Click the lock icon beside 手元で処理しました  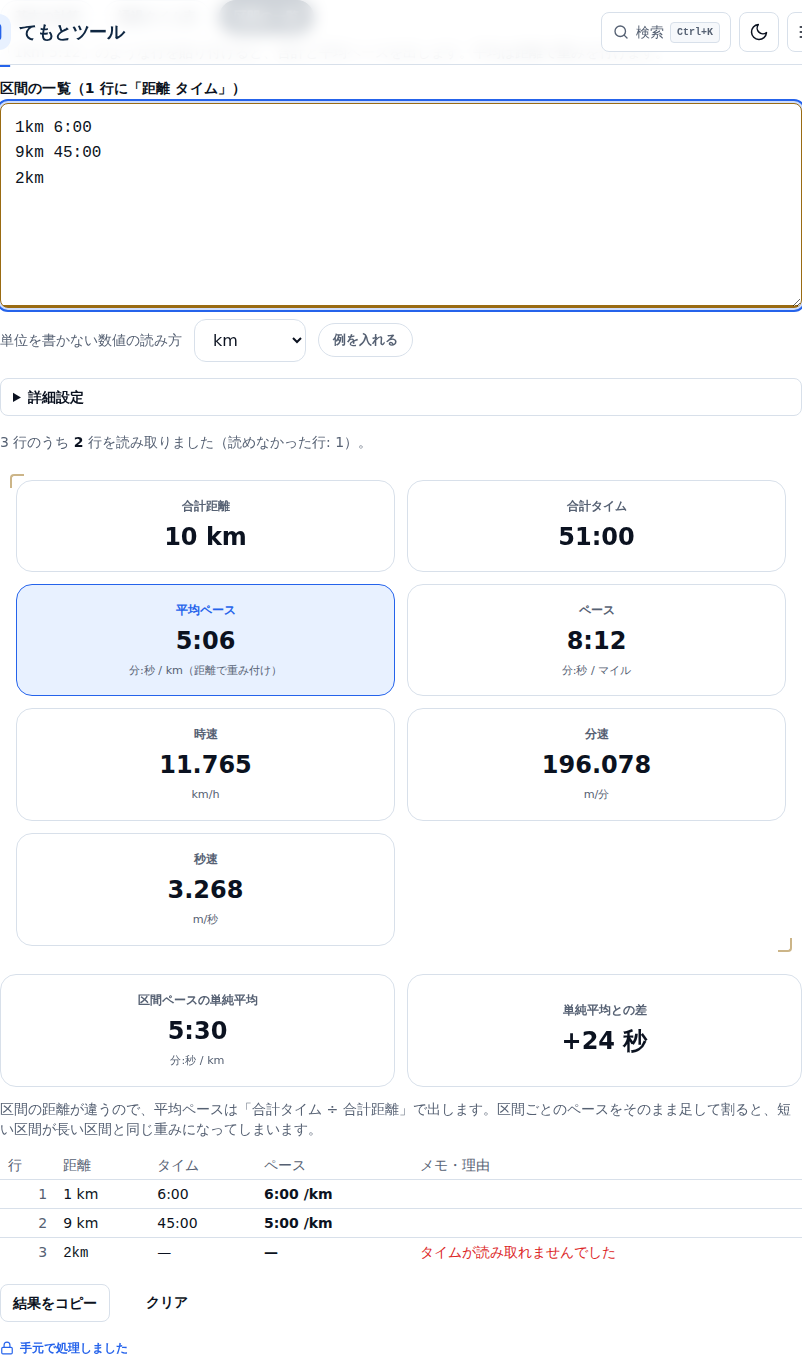(x=7, y=1348)
